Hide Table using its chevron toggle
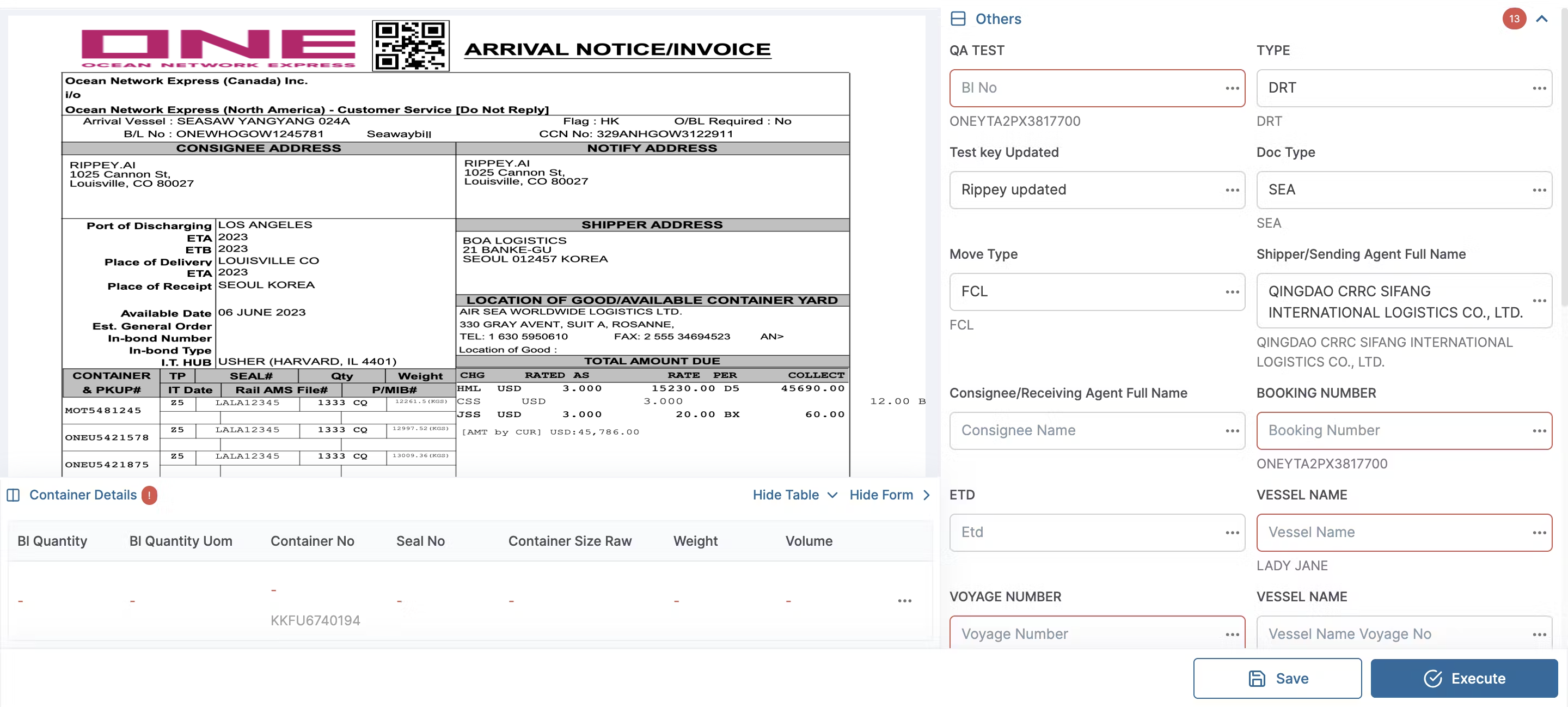This screenshot has width=1568, height=707. pyautogui.click(x=832, y=495)
